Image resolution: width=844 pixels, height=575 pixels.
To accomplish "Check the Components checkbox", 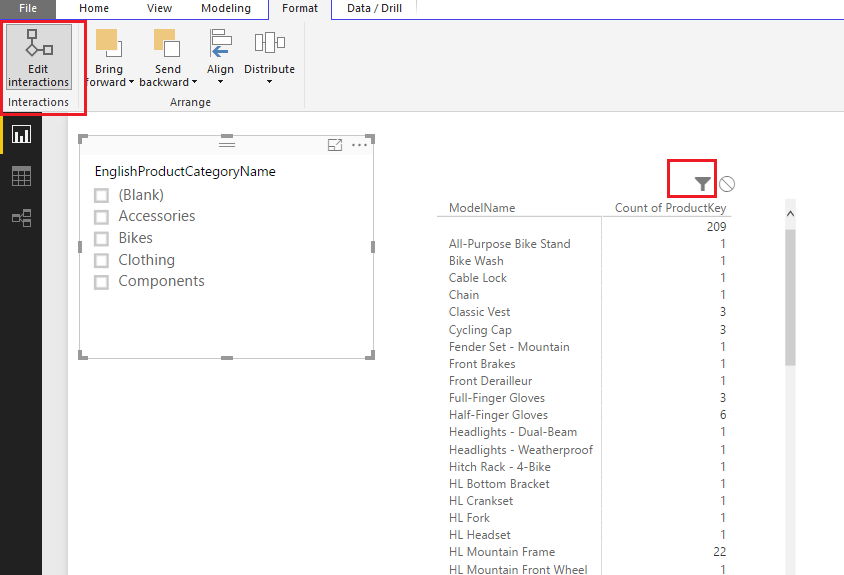I will (x=101, y=282).
